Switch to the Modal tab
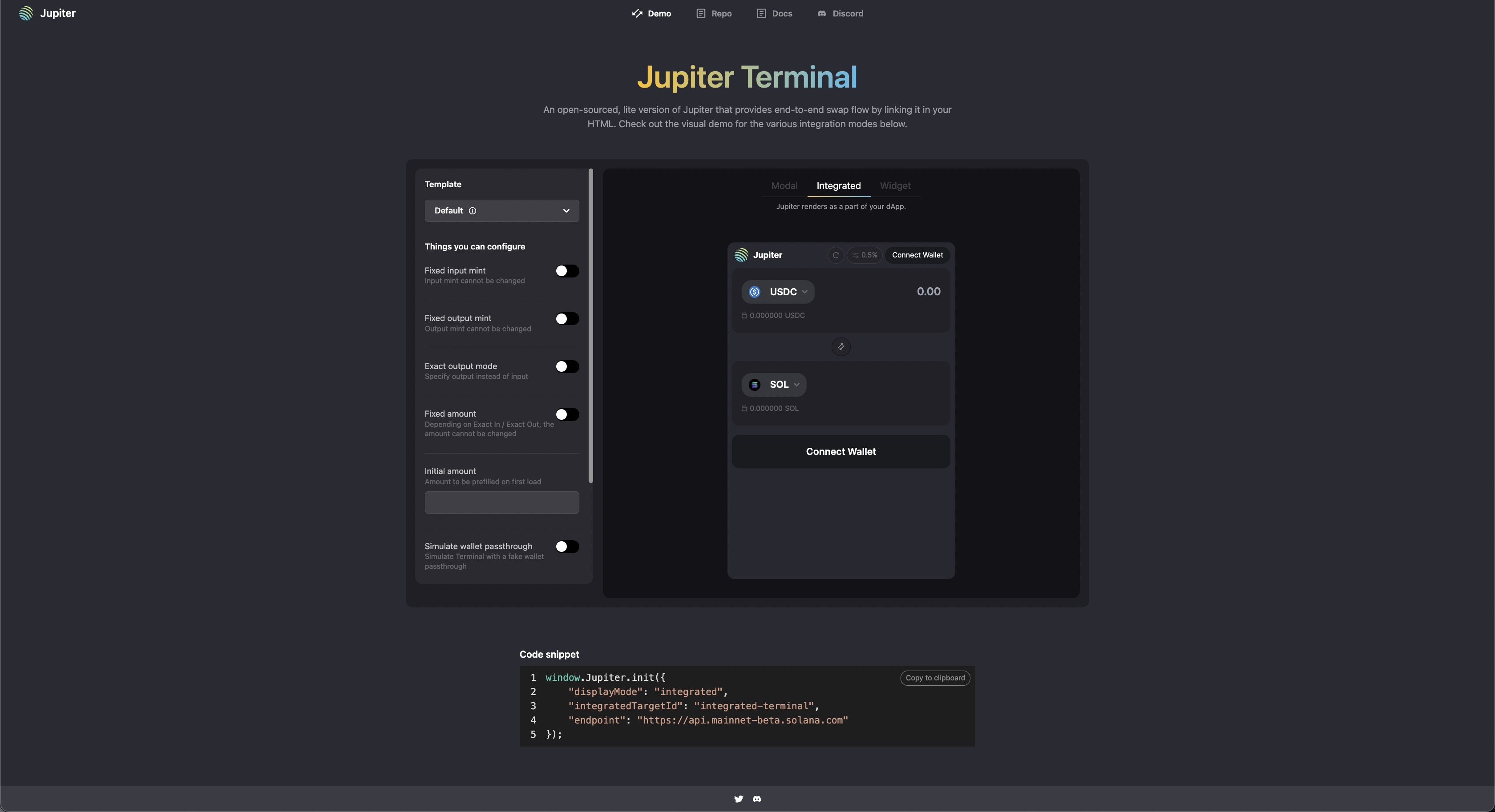1495x812 pixels. 784,185
